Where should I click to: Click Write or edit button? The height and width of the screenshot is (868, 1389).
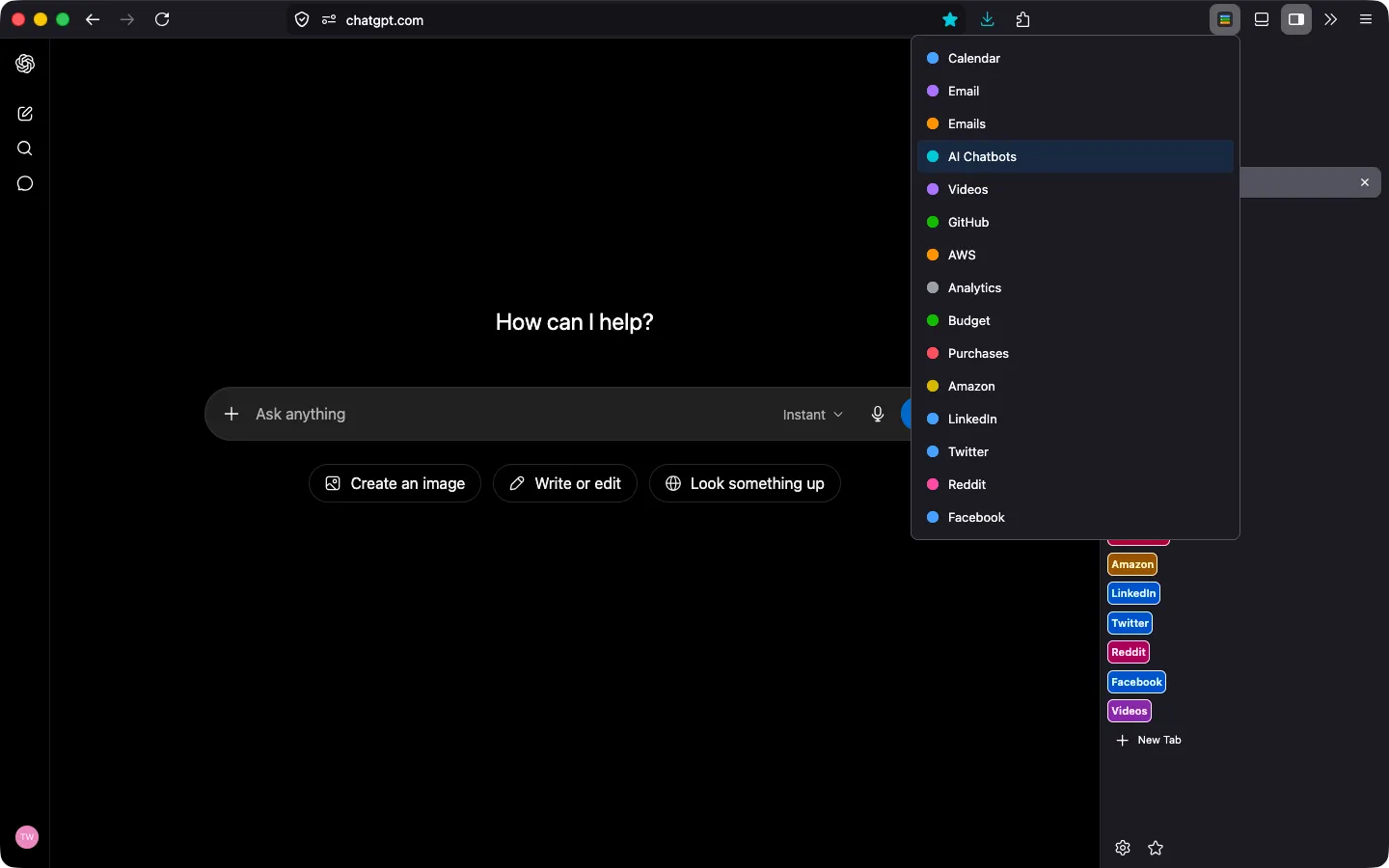coord(565,483)
